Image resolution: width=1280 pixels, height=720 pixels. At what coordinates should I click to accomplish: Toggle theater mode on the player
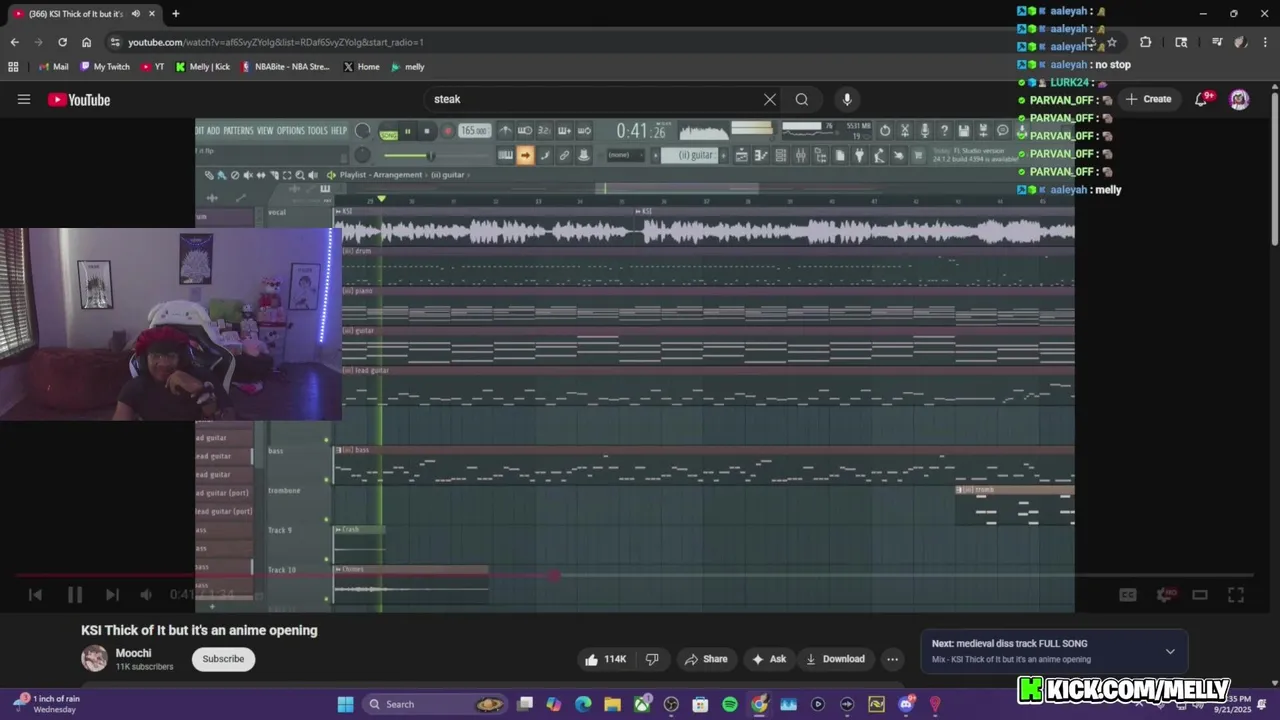1200,595
